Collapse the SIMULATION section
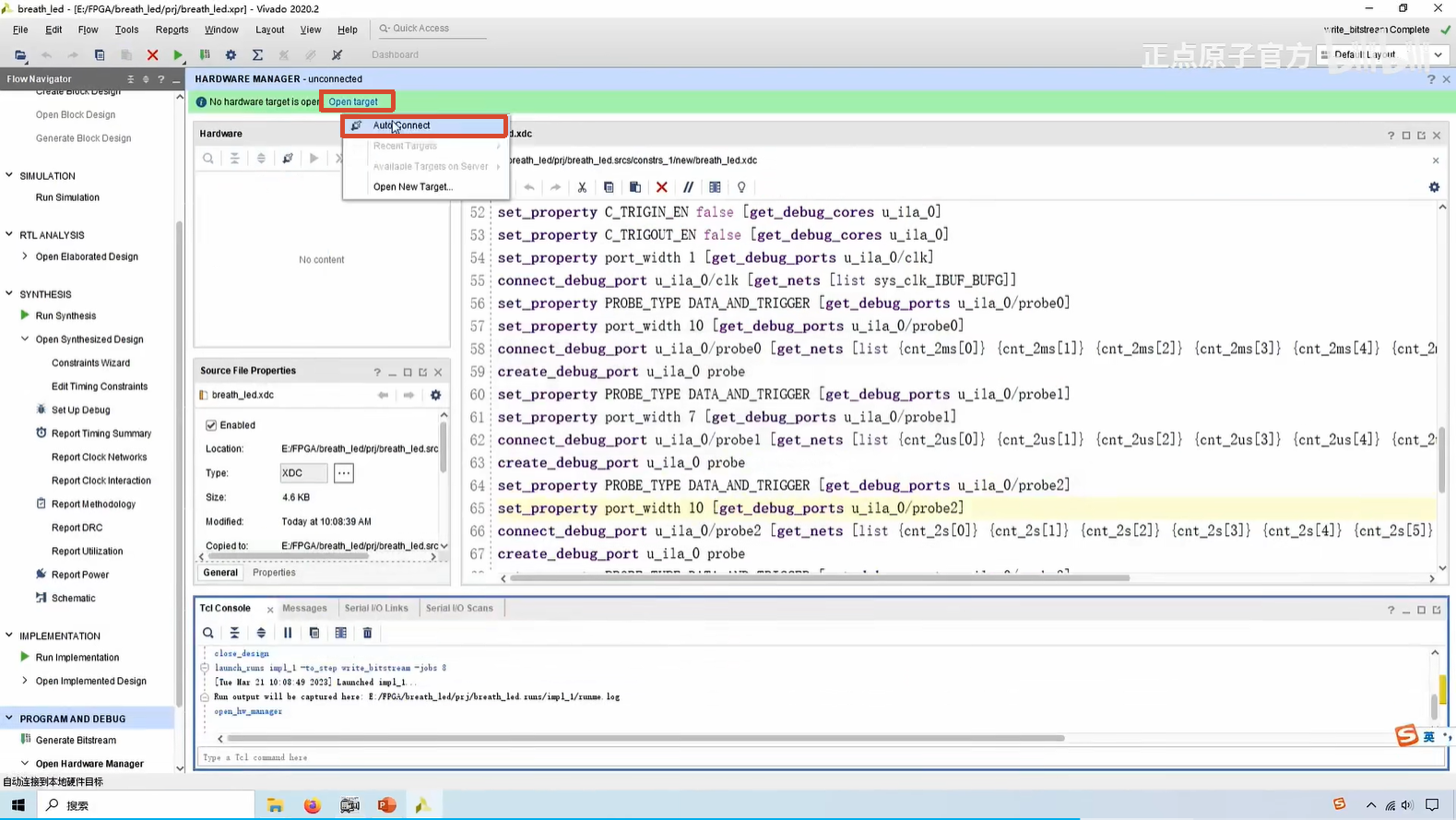The image size is (1456, 820). 9,175
